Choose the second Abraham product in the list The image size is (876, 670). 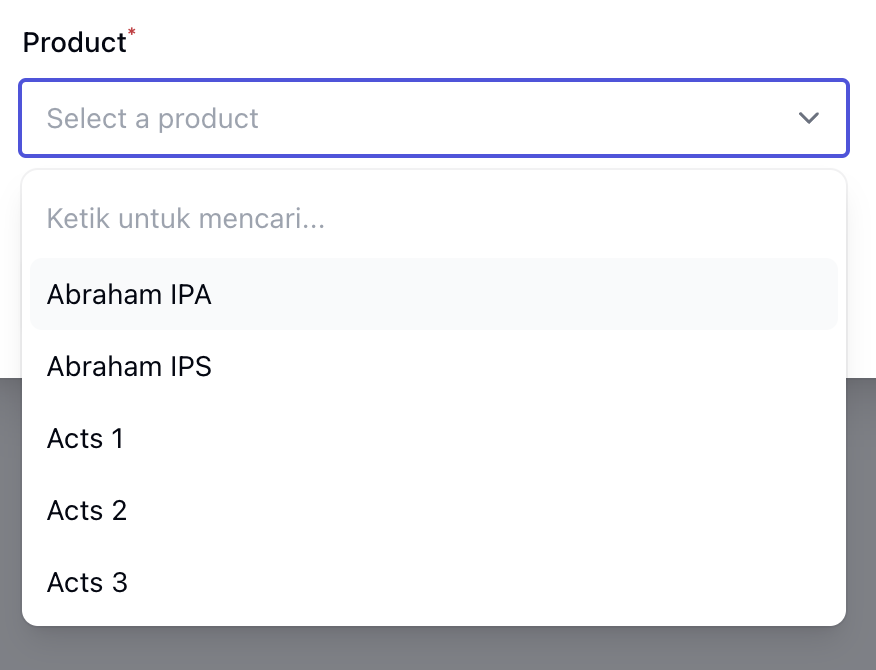pos(433,366)
